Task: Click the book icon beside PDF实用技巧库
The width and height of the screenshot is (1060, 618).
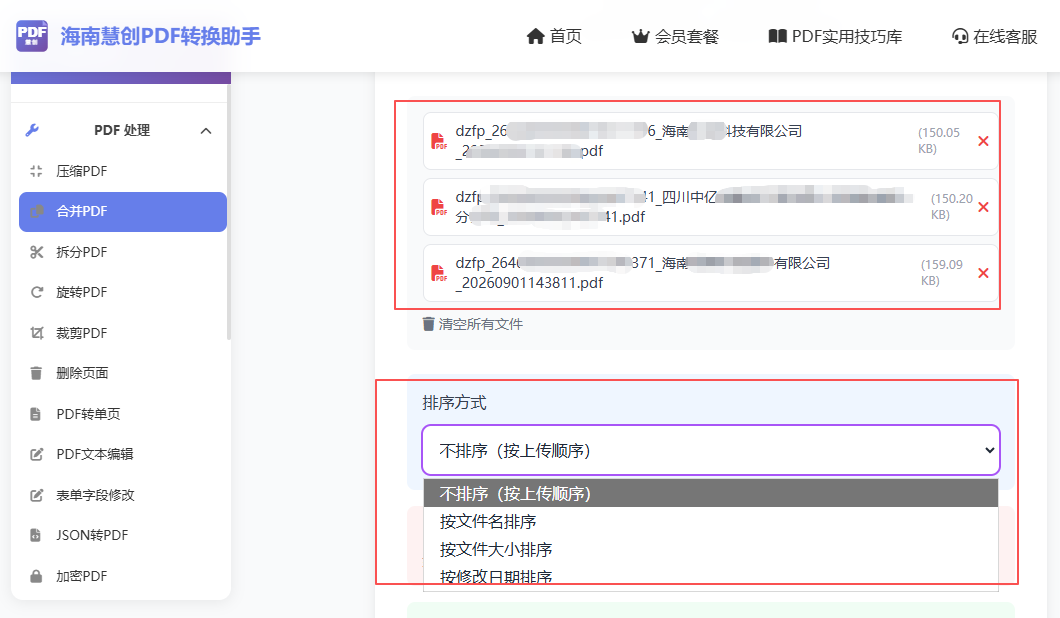Action: pyautogui.click(x=777, y=37)
